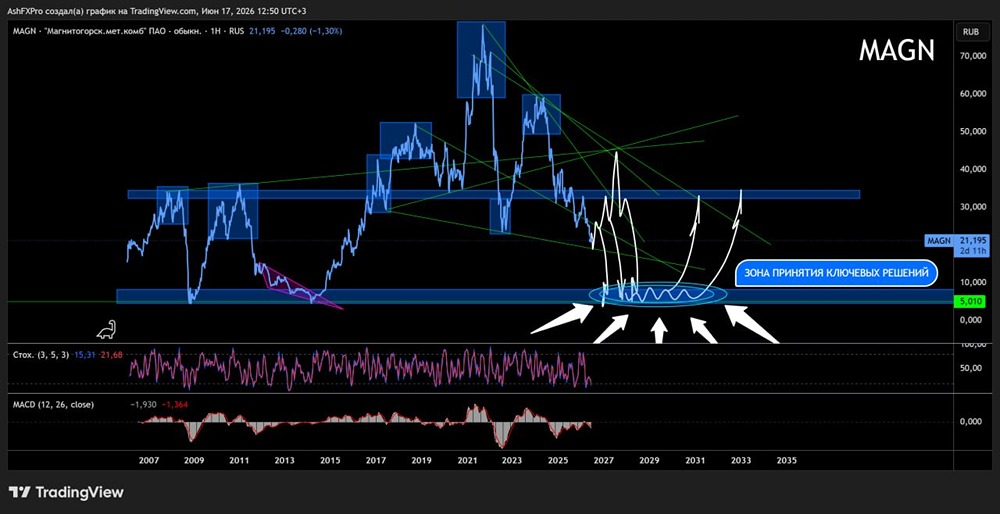Image resolution: width=1000 pixels, height=514 pixels.
Task: Click the 2025 year label on time axis
Action: [558, 460]
